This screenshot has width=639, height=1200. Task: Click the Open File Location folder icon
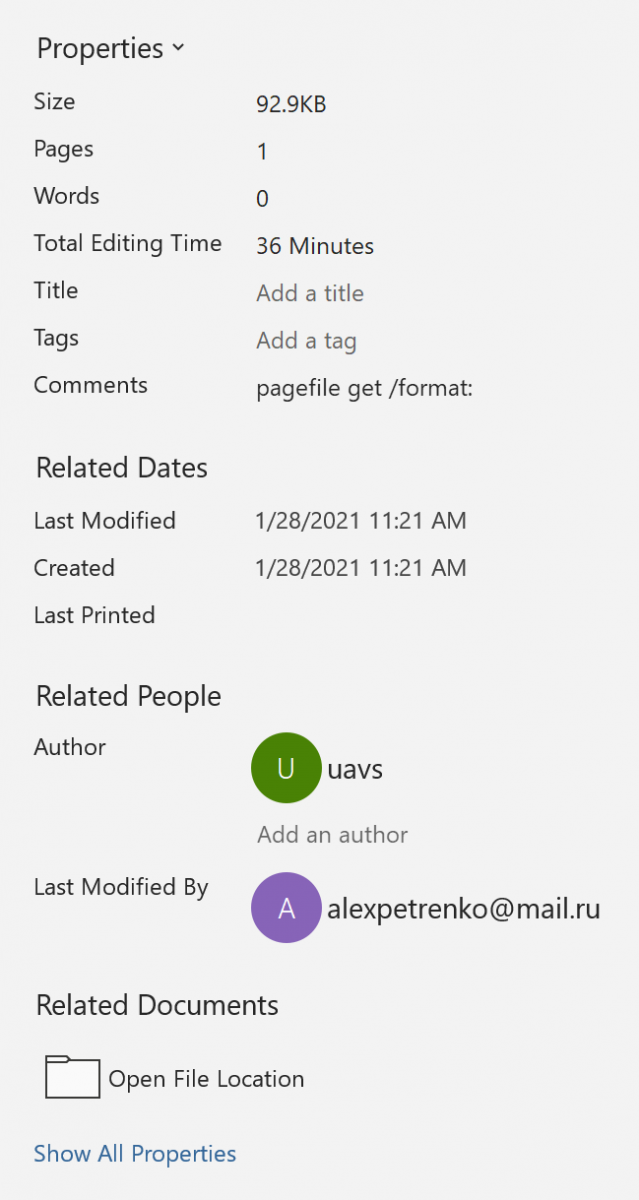[x=72, y=1078]
